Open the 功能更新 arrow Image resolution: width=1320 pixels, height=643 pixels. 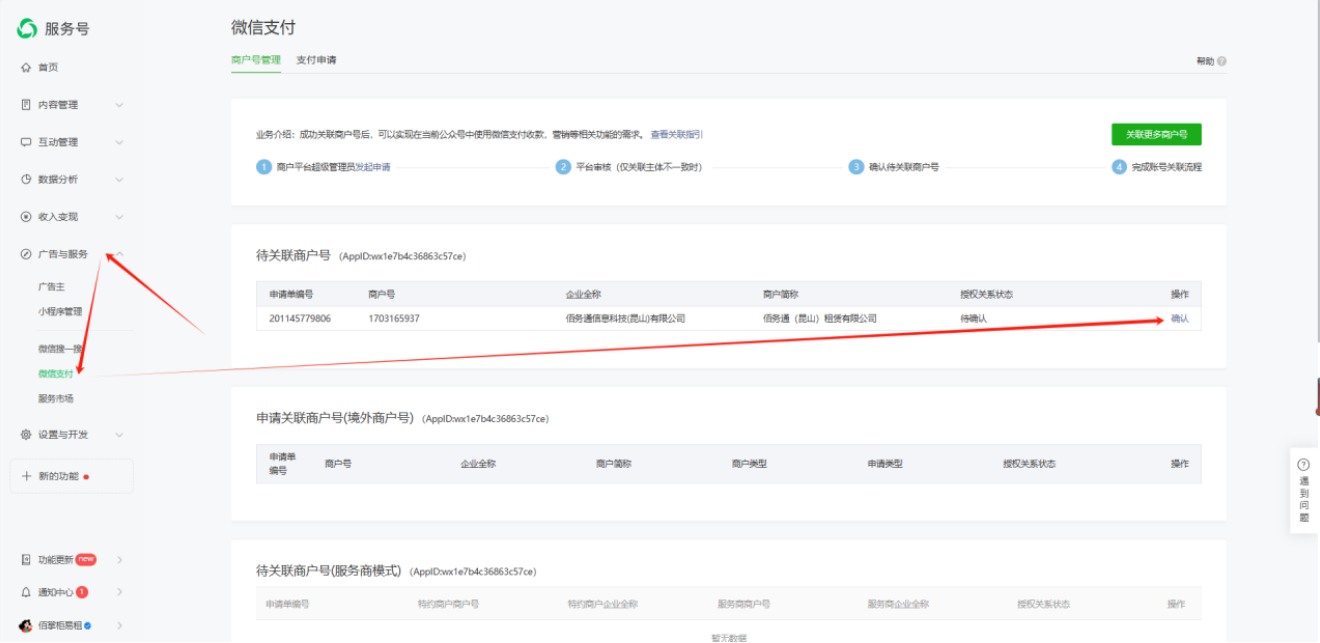119,560
